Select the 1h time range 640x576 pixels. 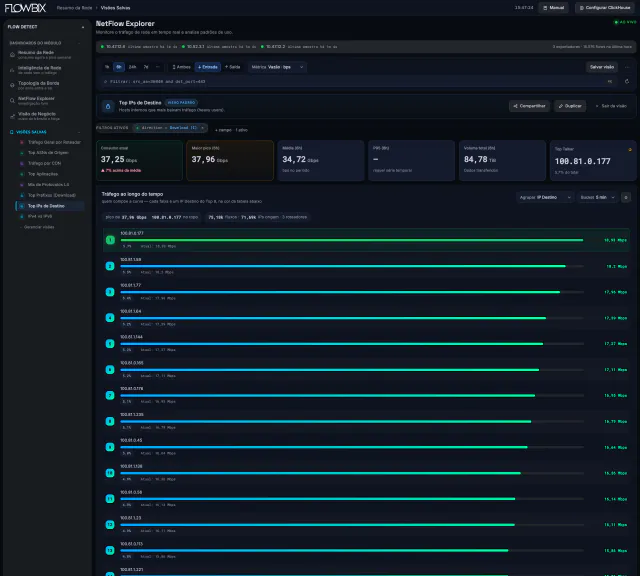pyautogui.click(x=107, y=67)
